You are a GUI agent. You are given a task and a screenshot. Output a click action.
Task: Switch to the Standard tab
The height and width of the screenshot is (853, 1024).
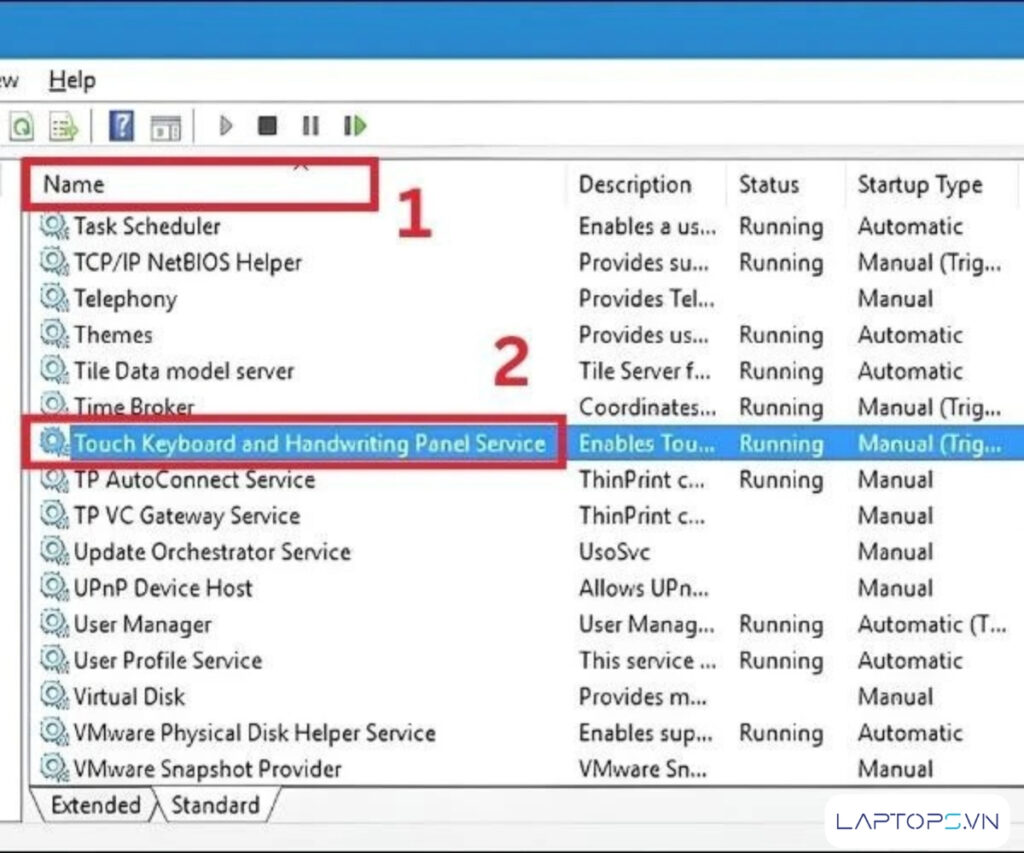214,805
